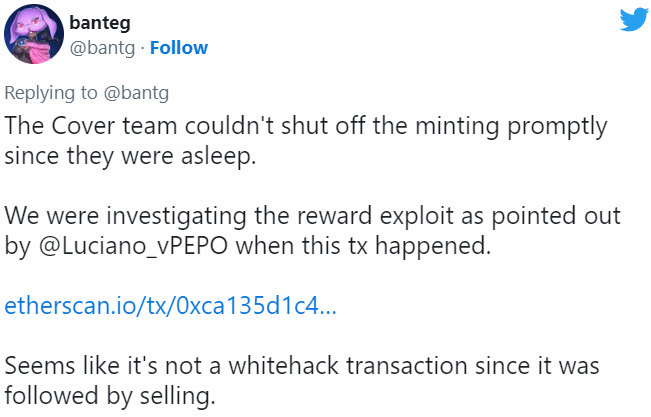This screenshot has width=651, height=417.
Task: Open the @bantg handle beside Follow
Action: coord(103,48)
